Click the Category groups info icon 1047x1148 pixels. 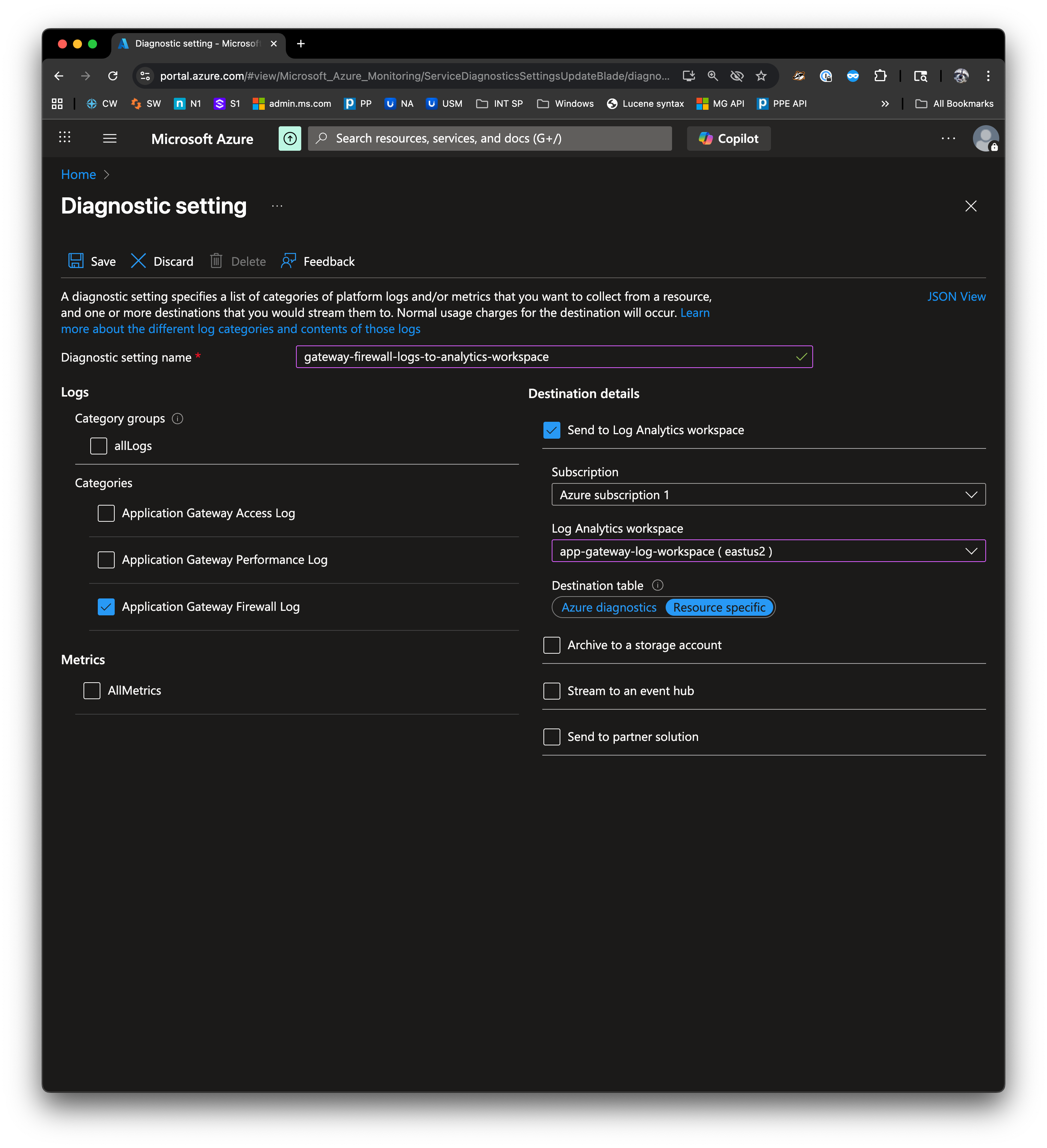178,418
